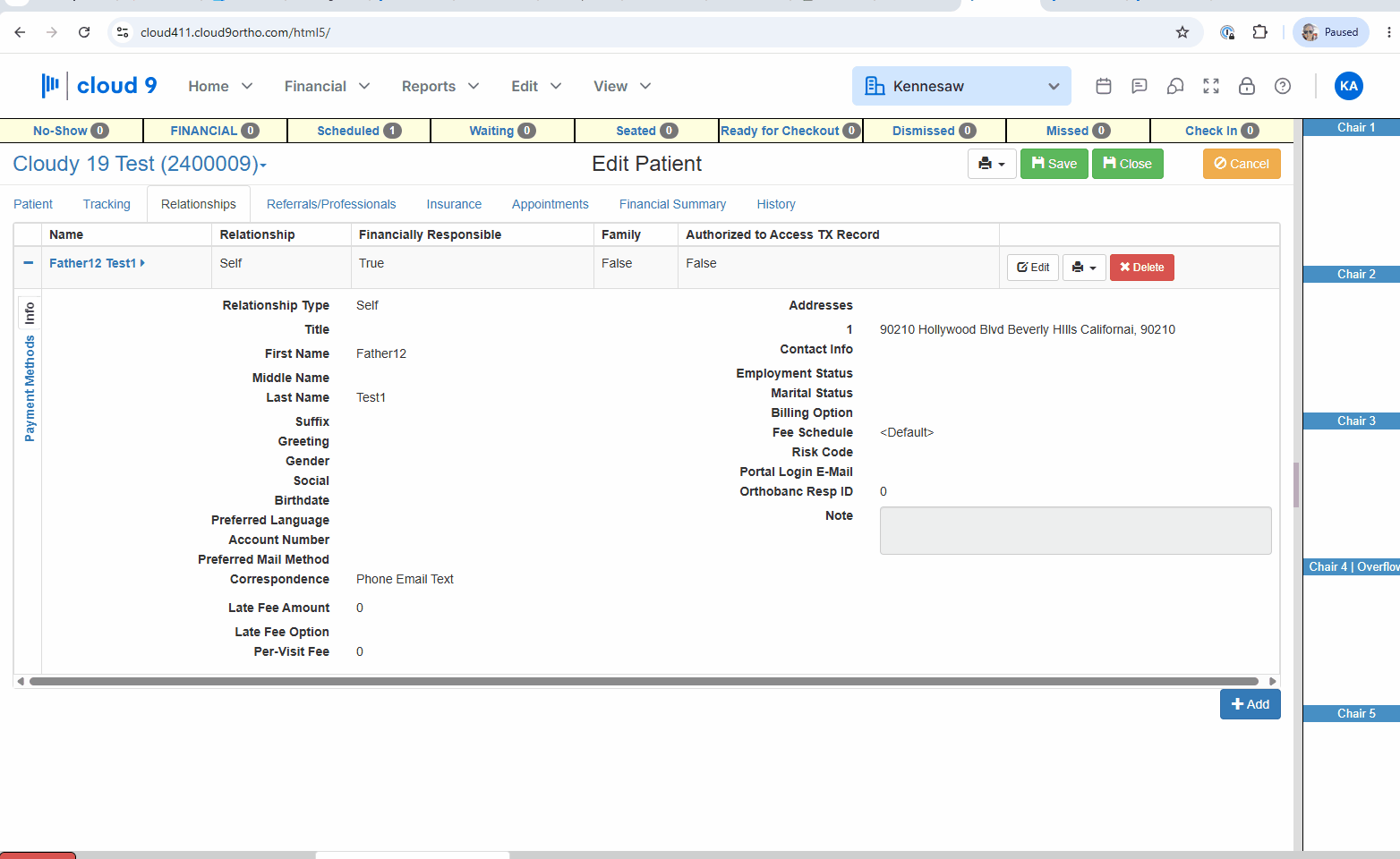Select the Chair 5 header

point(1352,714)
